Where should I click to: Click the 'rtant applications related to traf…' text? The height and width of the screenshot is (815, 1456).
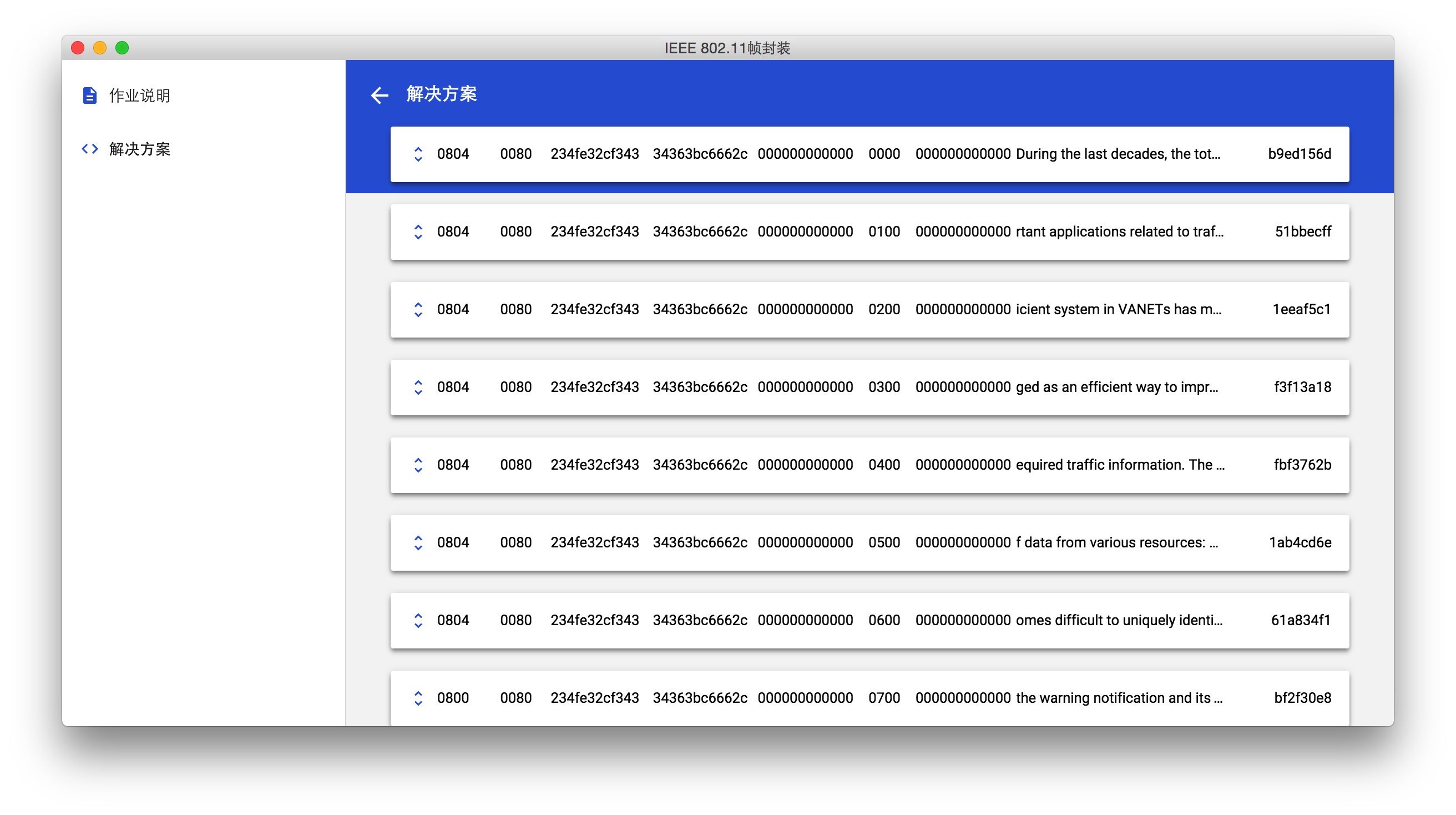[x=1119, y=232]
